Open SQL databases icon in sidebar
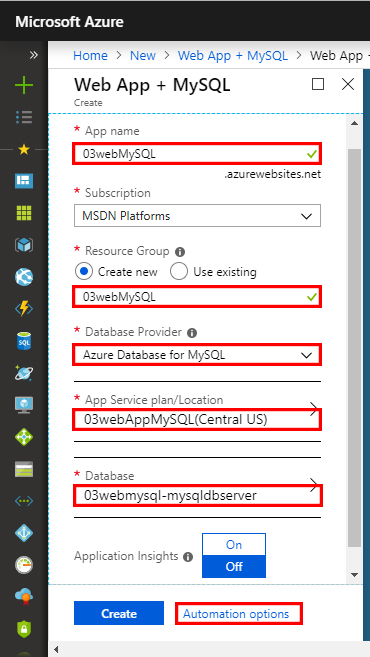The image size is (370, 657). coord(24,341)
